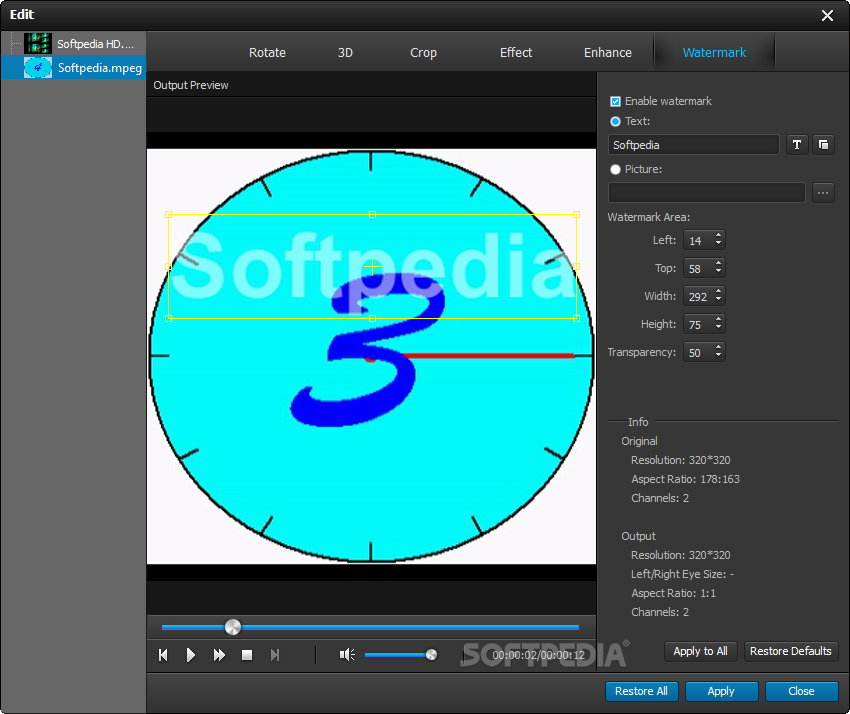Step to the next frame
Image resolution: width=850 pixels, height=714 pixels.
(275, 655)
